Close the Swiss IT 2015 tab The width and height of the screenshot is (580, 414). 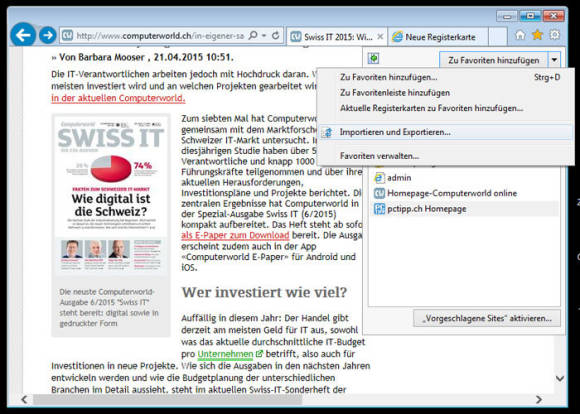[380, 37]
